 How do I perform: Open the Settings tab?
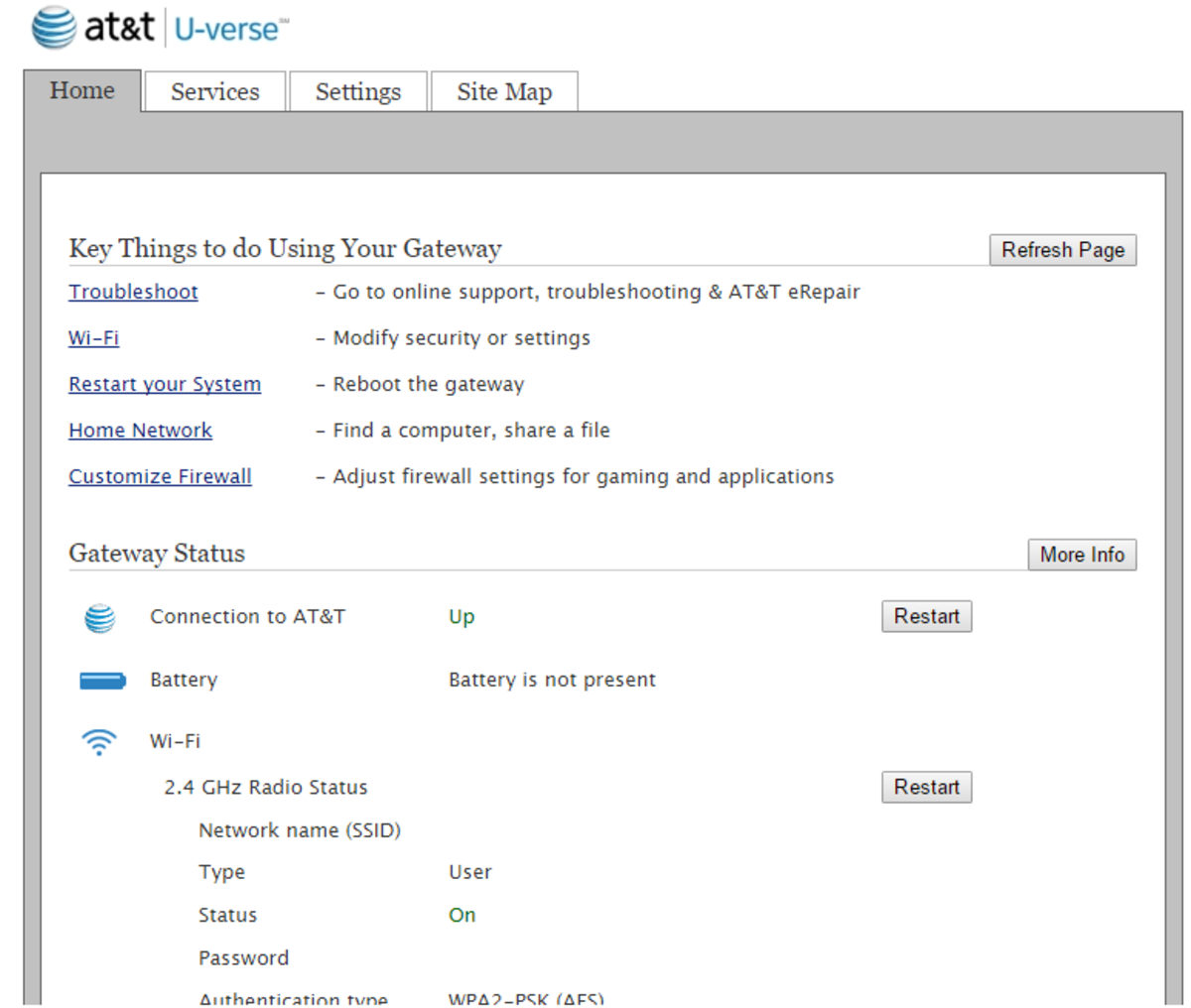tap(358, 92)
